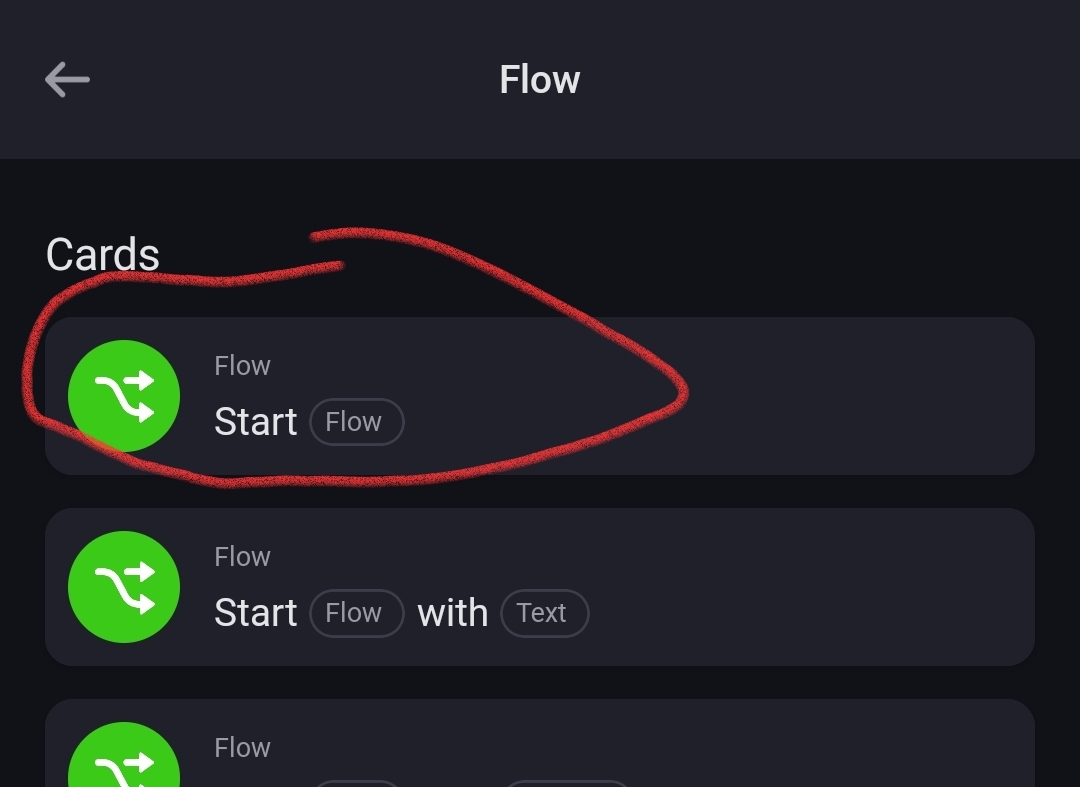Tap the 'Cards' section heading
This screenshot has height=787, width=1080.
point(102,255)
